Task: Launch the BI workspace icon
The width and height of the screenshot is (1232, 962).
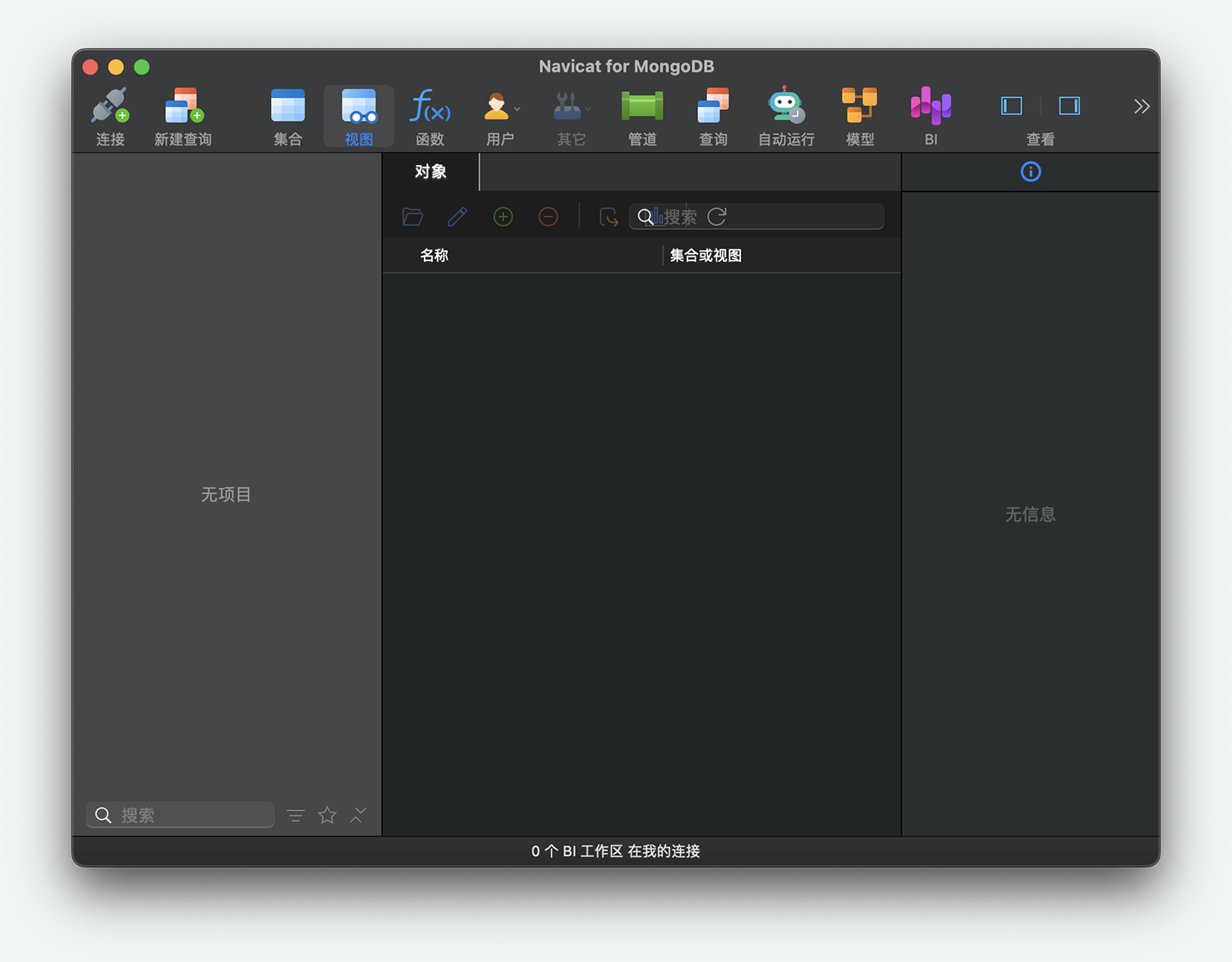Action: [x=931, y=107]
